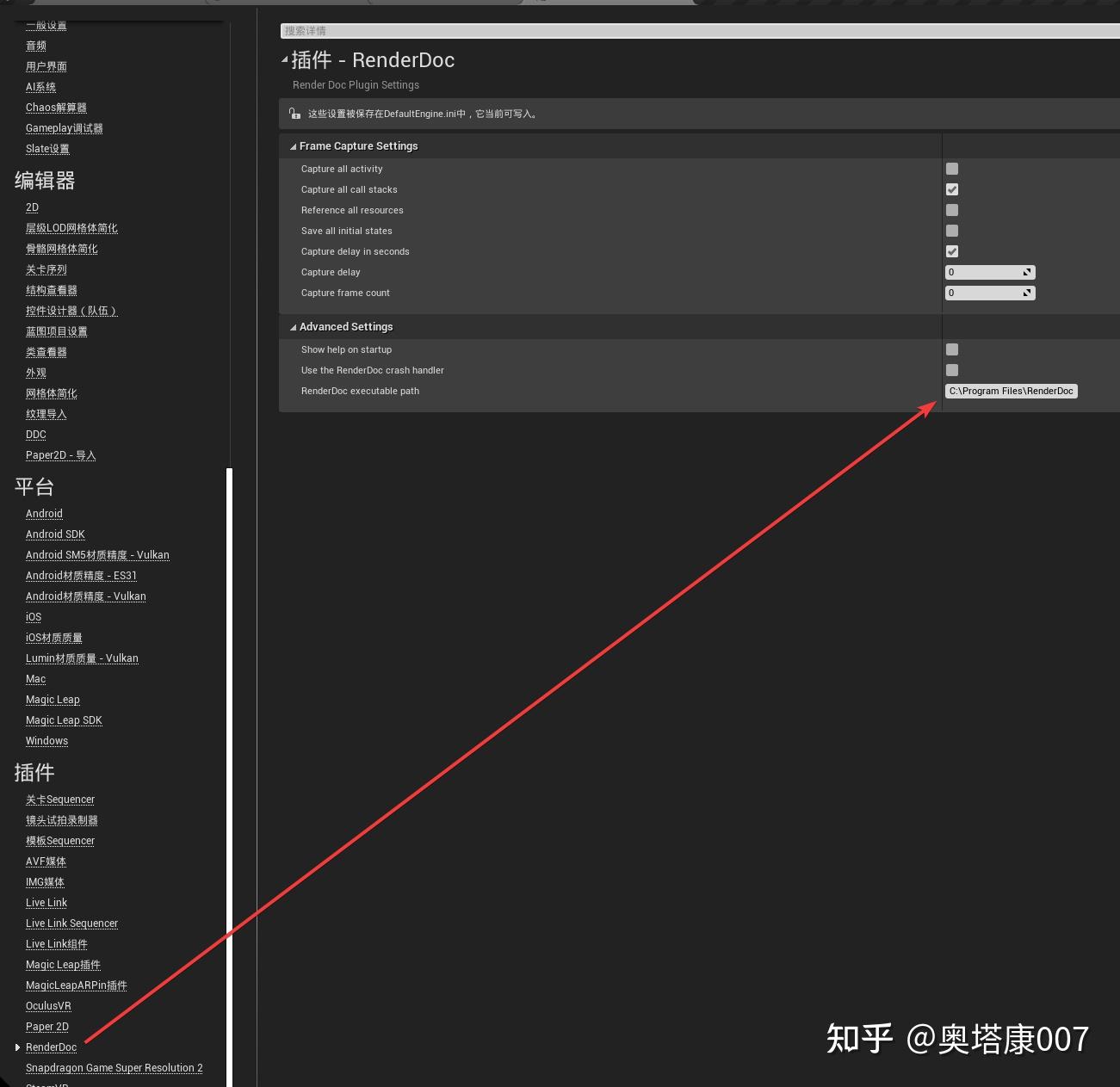Viewport: 1120px width, 1087px height.
Task: Go to OculusVR plugin settings
Action: pyautogui.click(x=48, y=1006)
